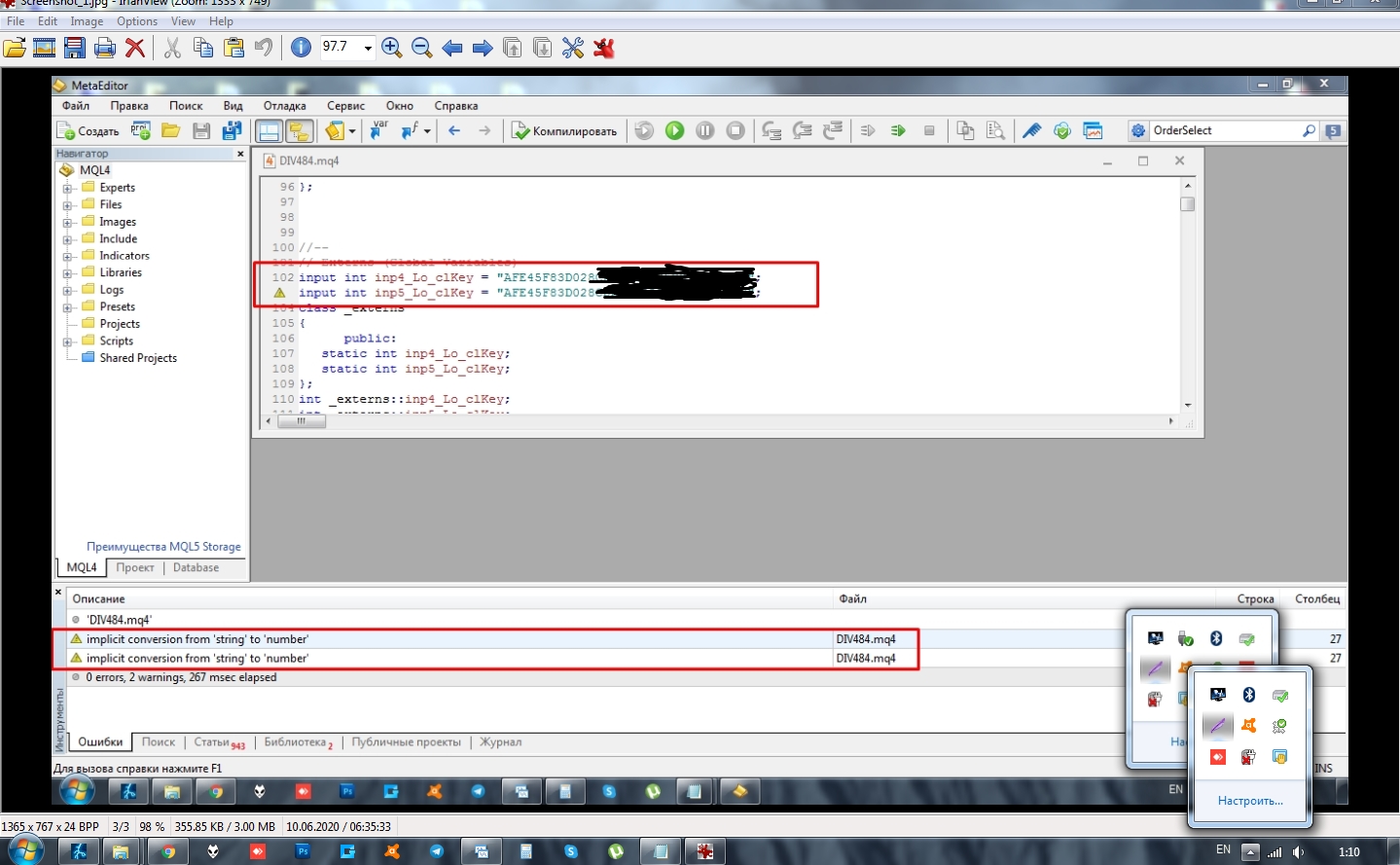Click Создать button in MetaEditor toolbar
The width and height of the screenshot is (1400, 865).
point(89,131)
